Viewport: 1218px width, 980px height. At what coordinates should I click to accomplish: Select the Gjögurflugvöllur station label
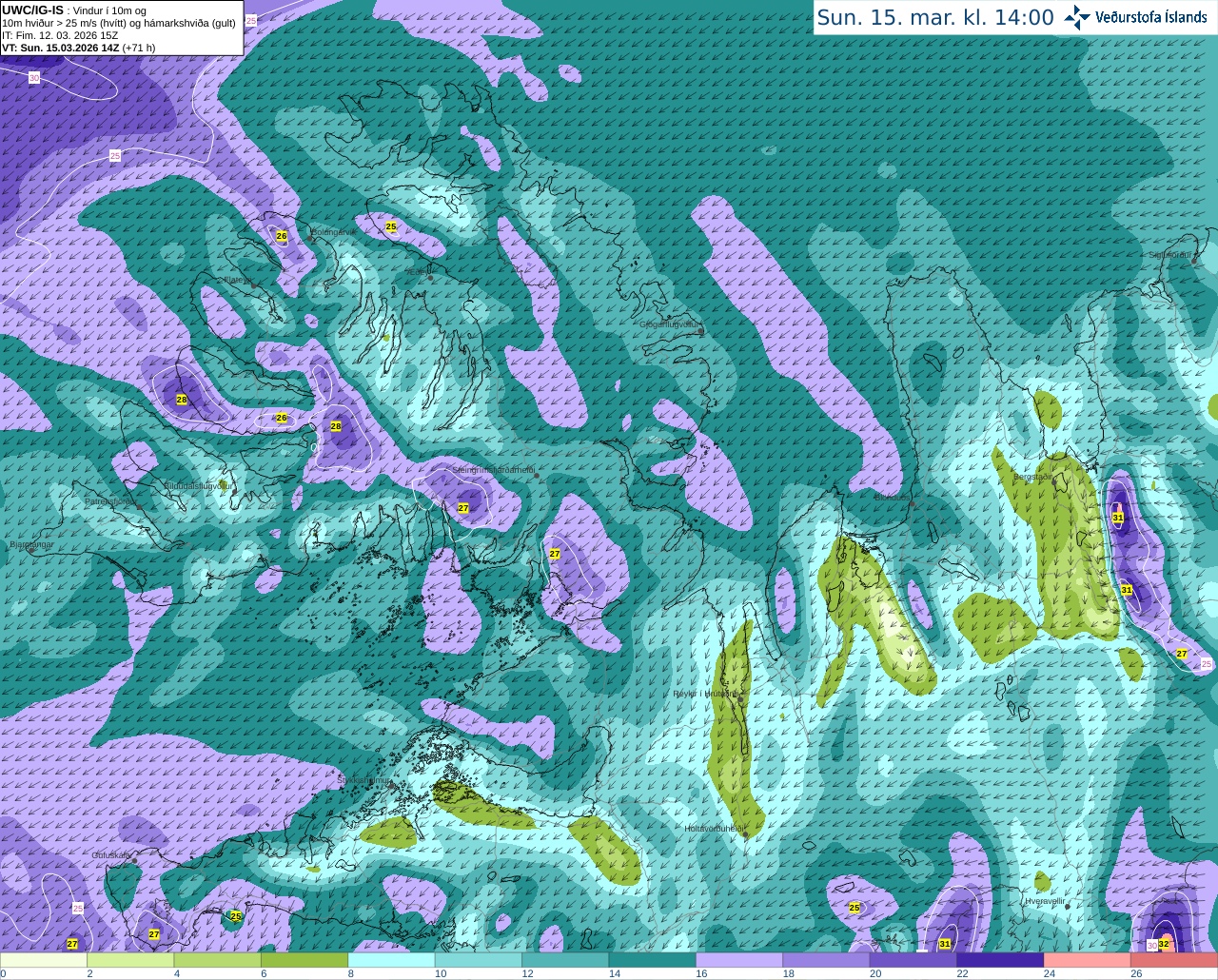pyautogui.click(x=670, y=324)
